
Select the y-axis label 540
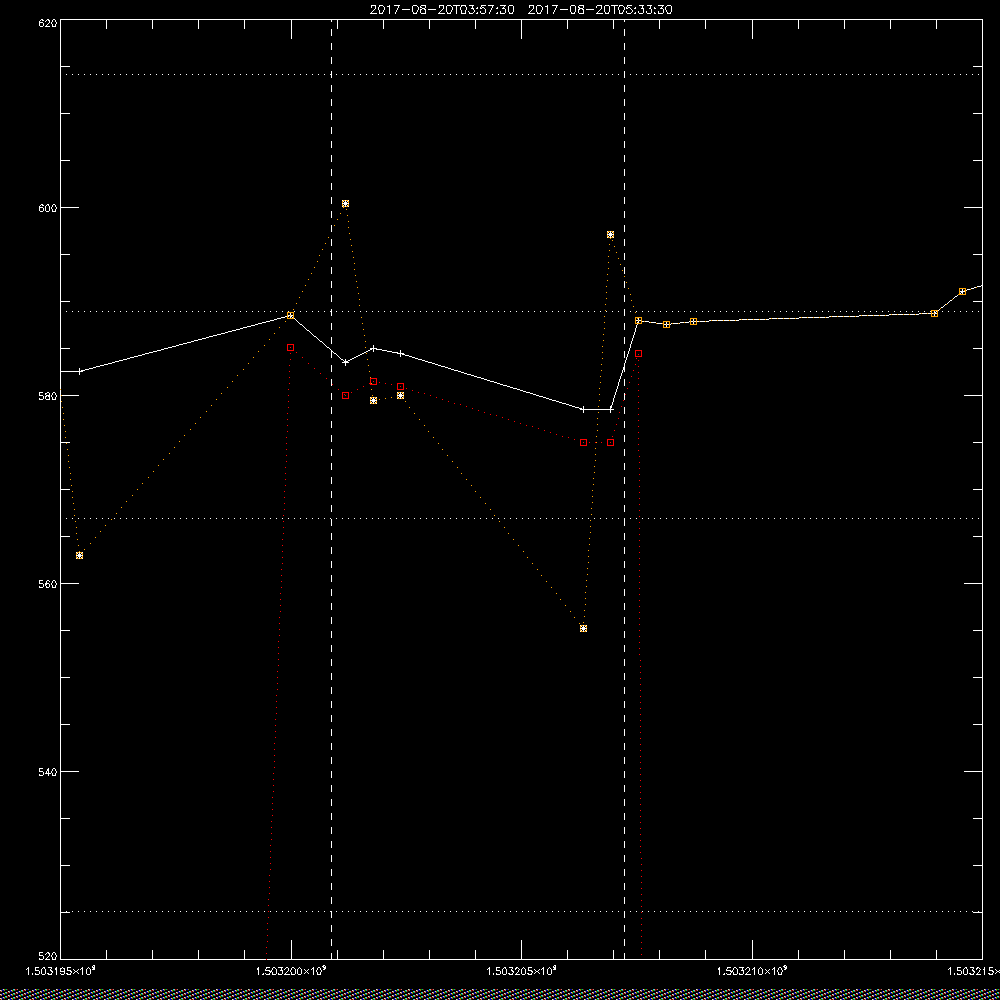(x=48, y=772)
